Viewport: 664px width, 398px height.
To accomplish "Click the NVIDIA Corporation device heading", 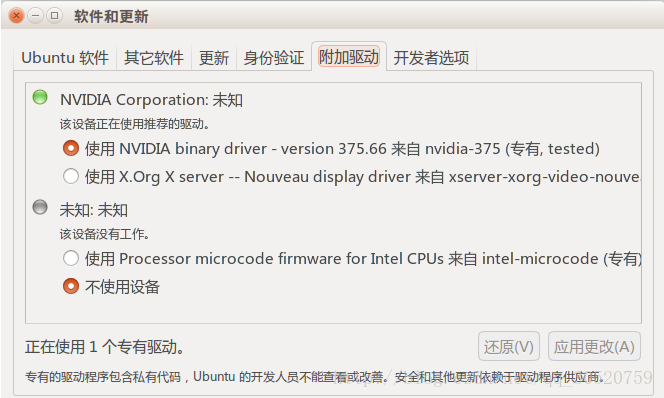I will [x=151, y=100].
